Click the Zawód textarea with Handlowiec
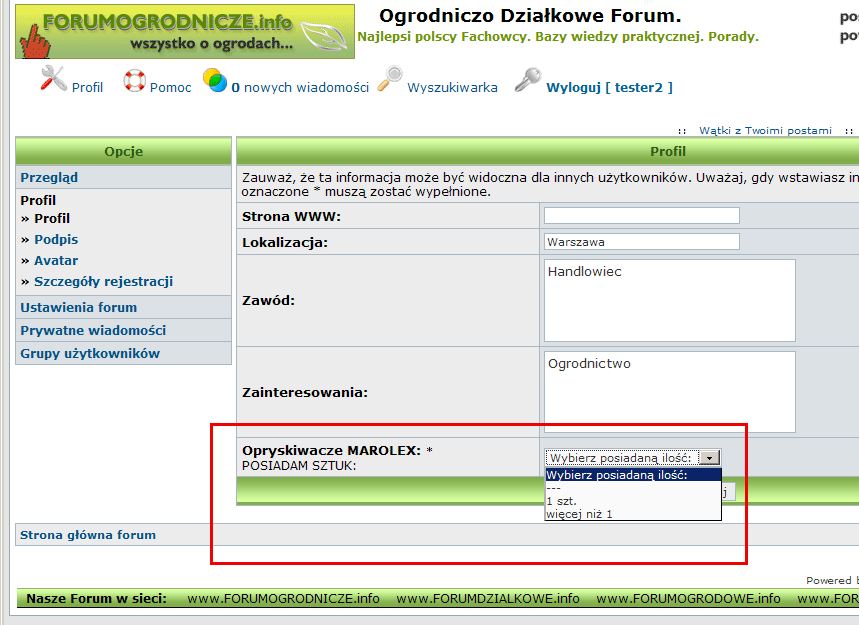This screenshot has height=625, width=859. pos(669,300)
